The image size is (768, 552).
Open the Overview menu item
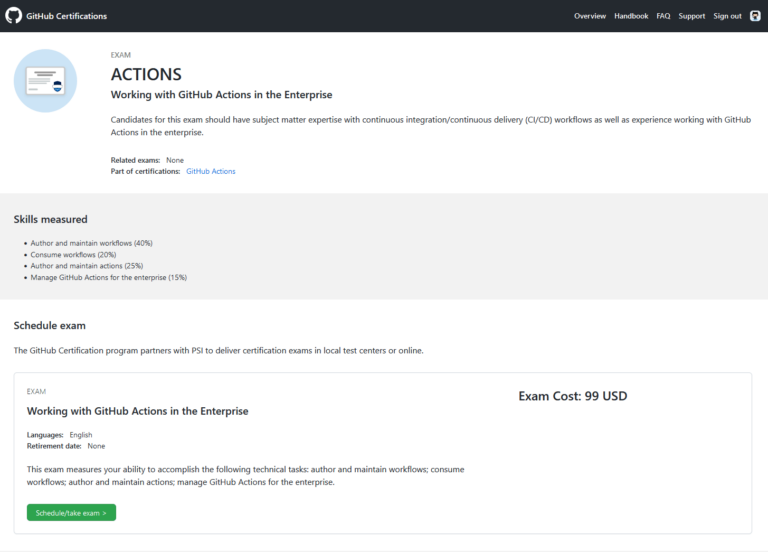tap(590, 16)
